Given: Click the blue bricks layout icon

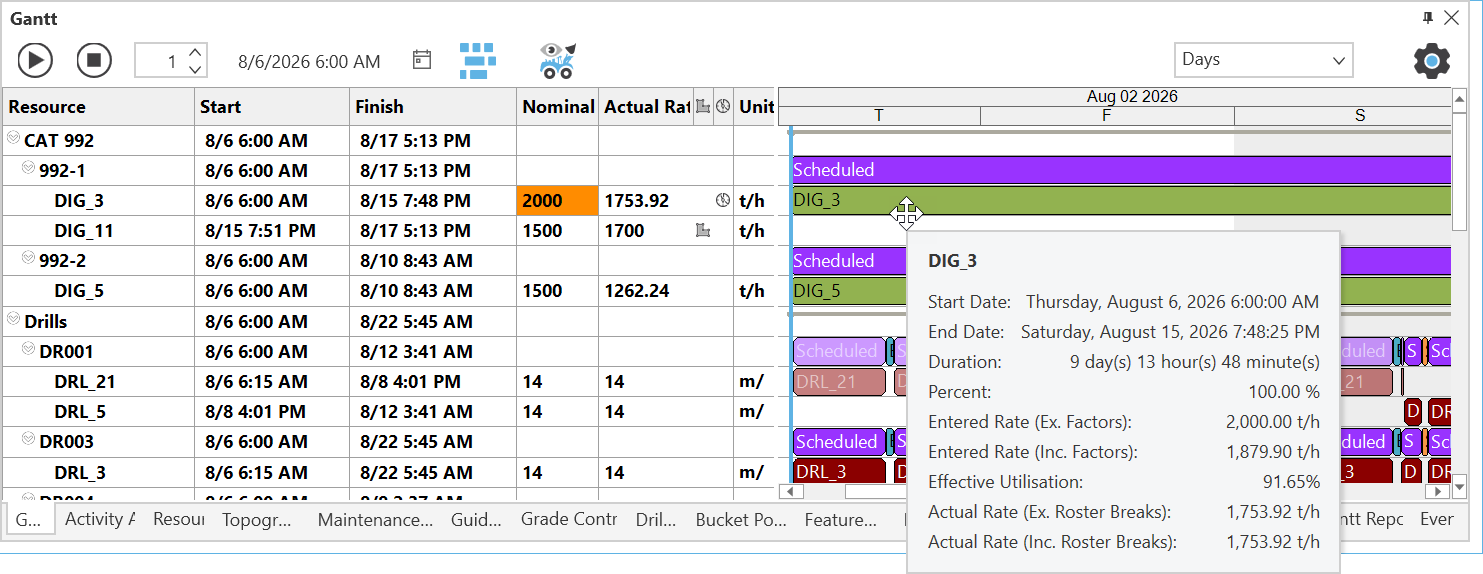Looking at the screenshot, I should (478, 61).
